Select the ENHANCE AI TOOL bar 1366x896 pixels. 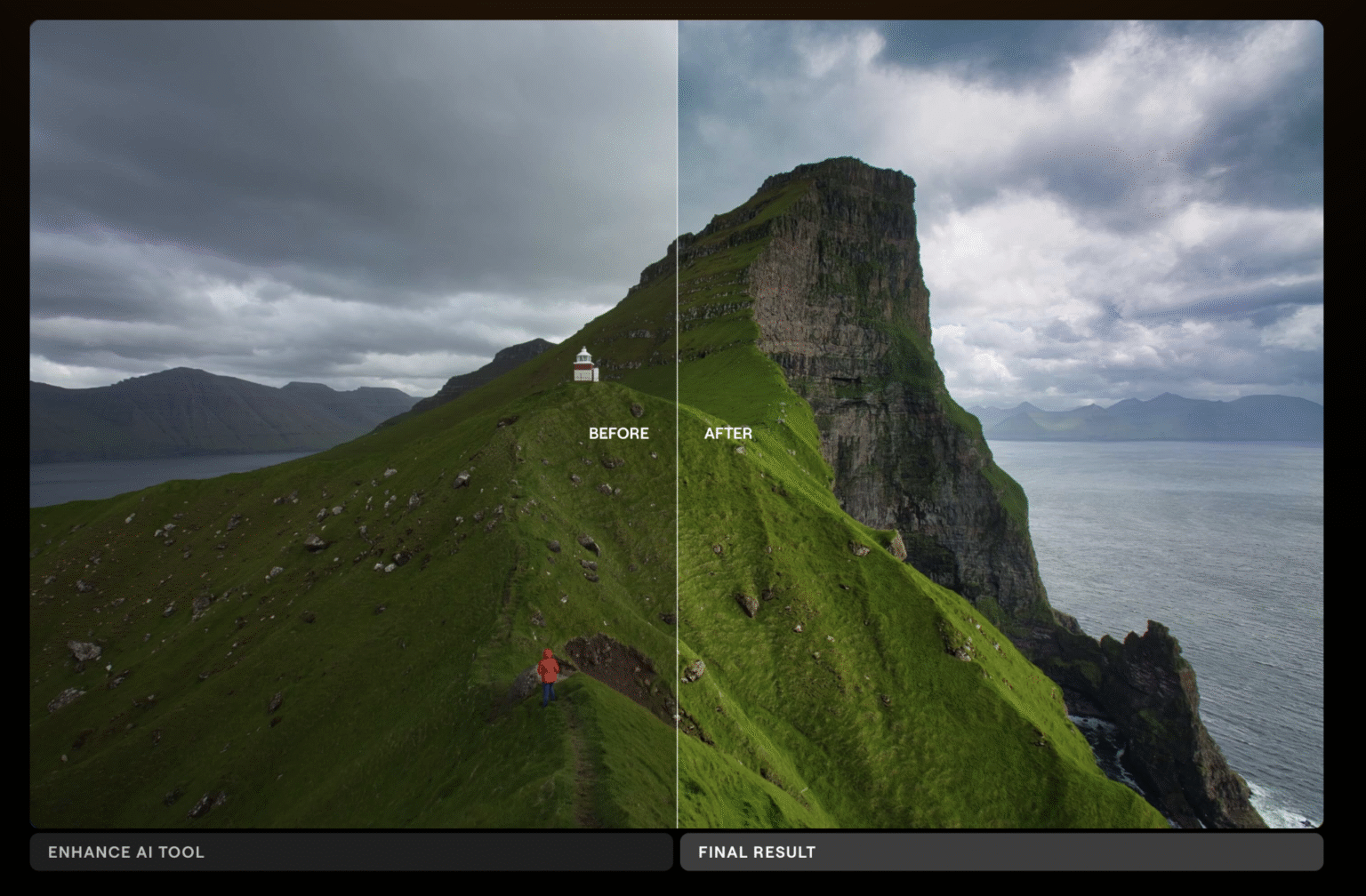pyautogui.click(x=350, y=852)
